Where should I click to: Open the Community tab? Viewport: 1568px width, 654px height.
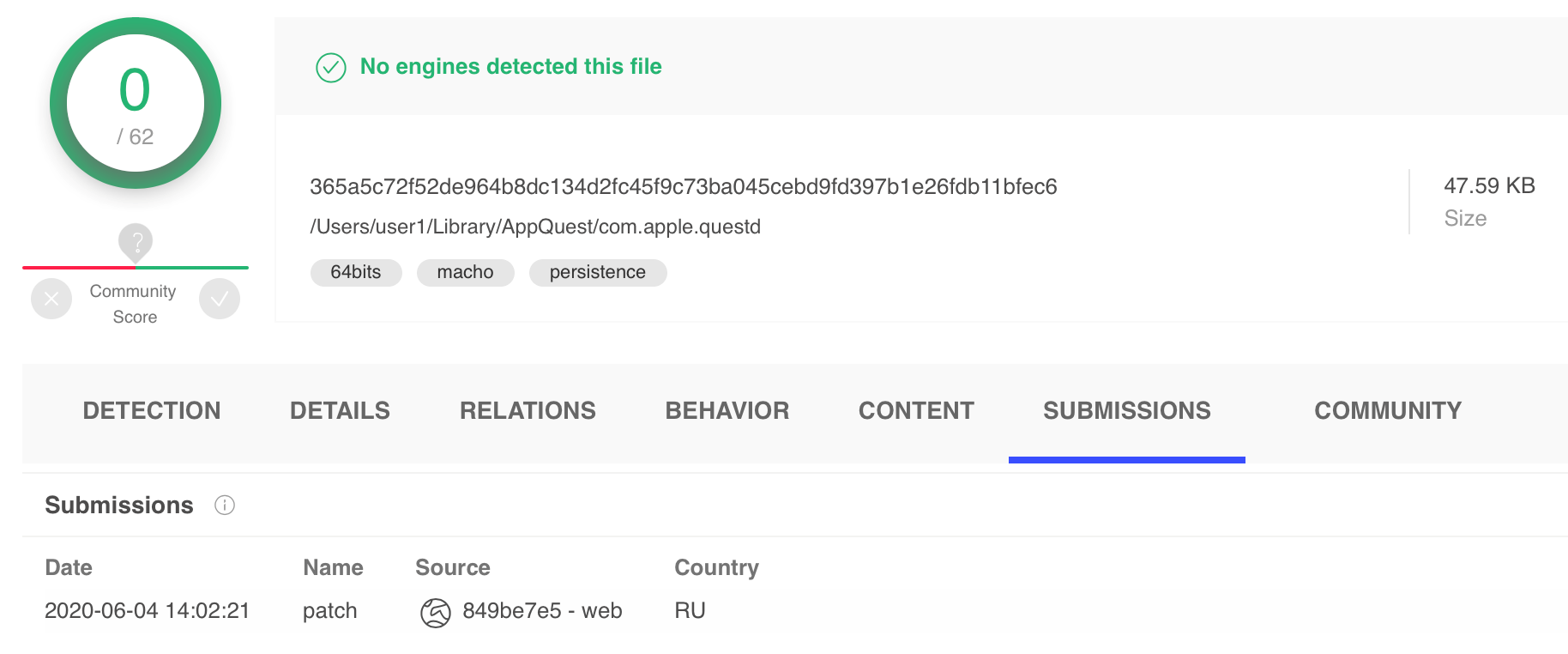click(1387, 411)
